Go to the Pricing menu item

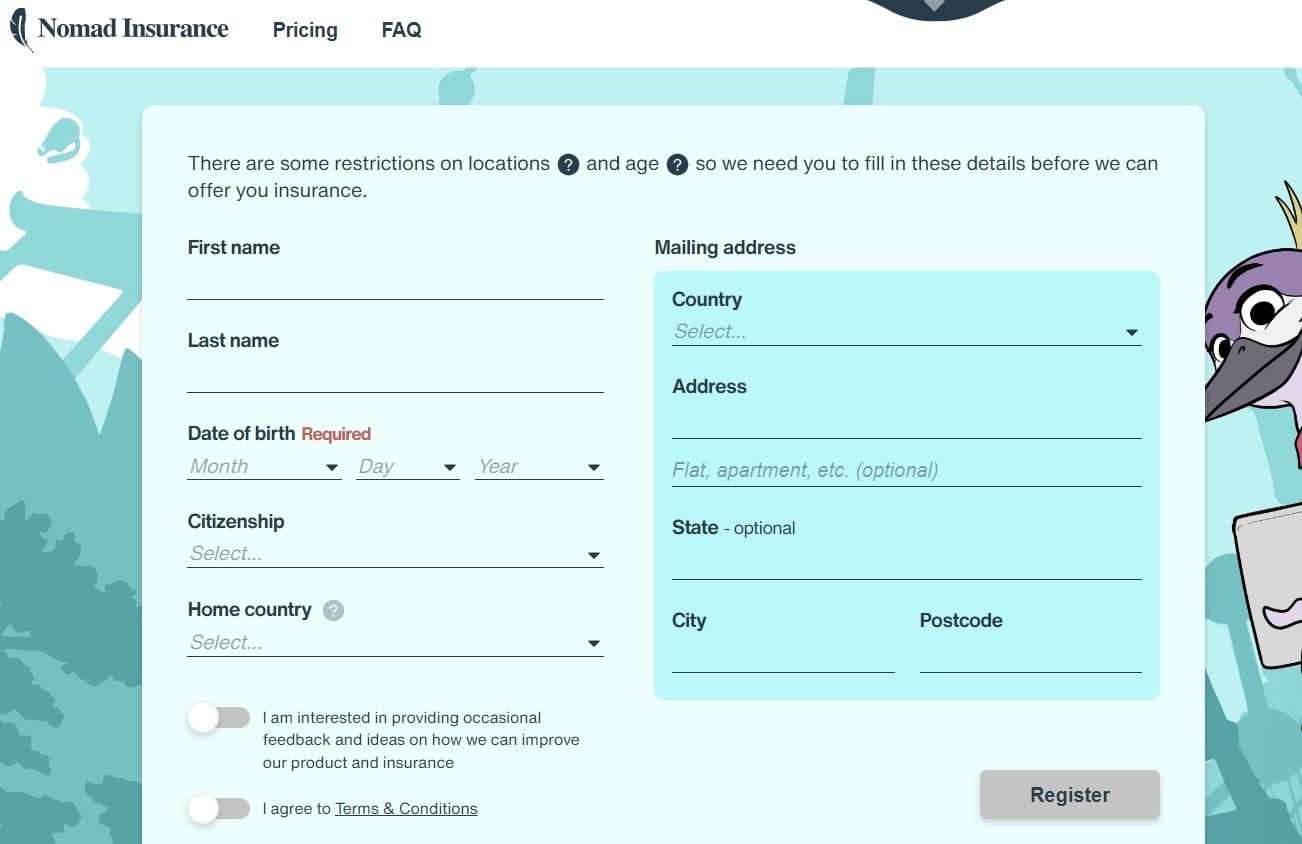(305, 30)
